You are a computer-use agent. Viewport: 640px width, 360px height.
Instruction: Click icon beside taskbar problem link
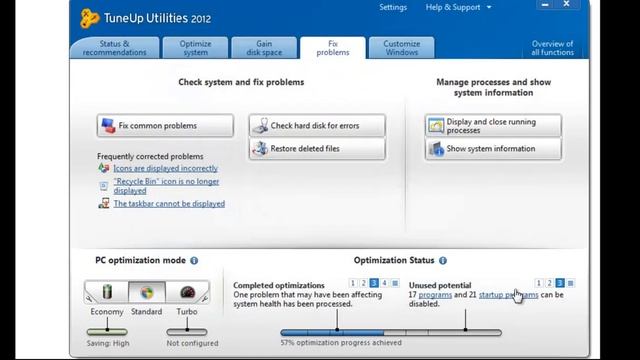click(104, 203)
